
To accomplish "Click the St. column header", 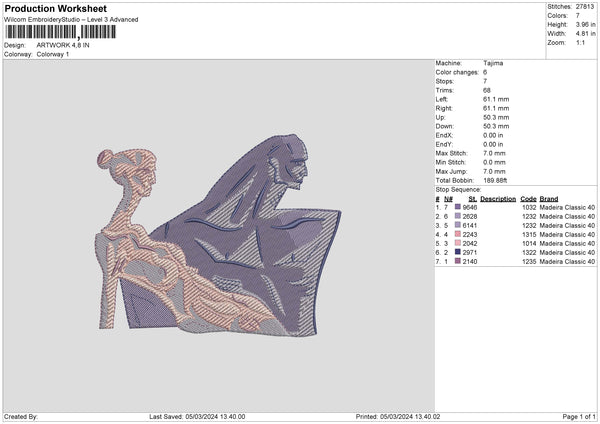I will (473, 199).
